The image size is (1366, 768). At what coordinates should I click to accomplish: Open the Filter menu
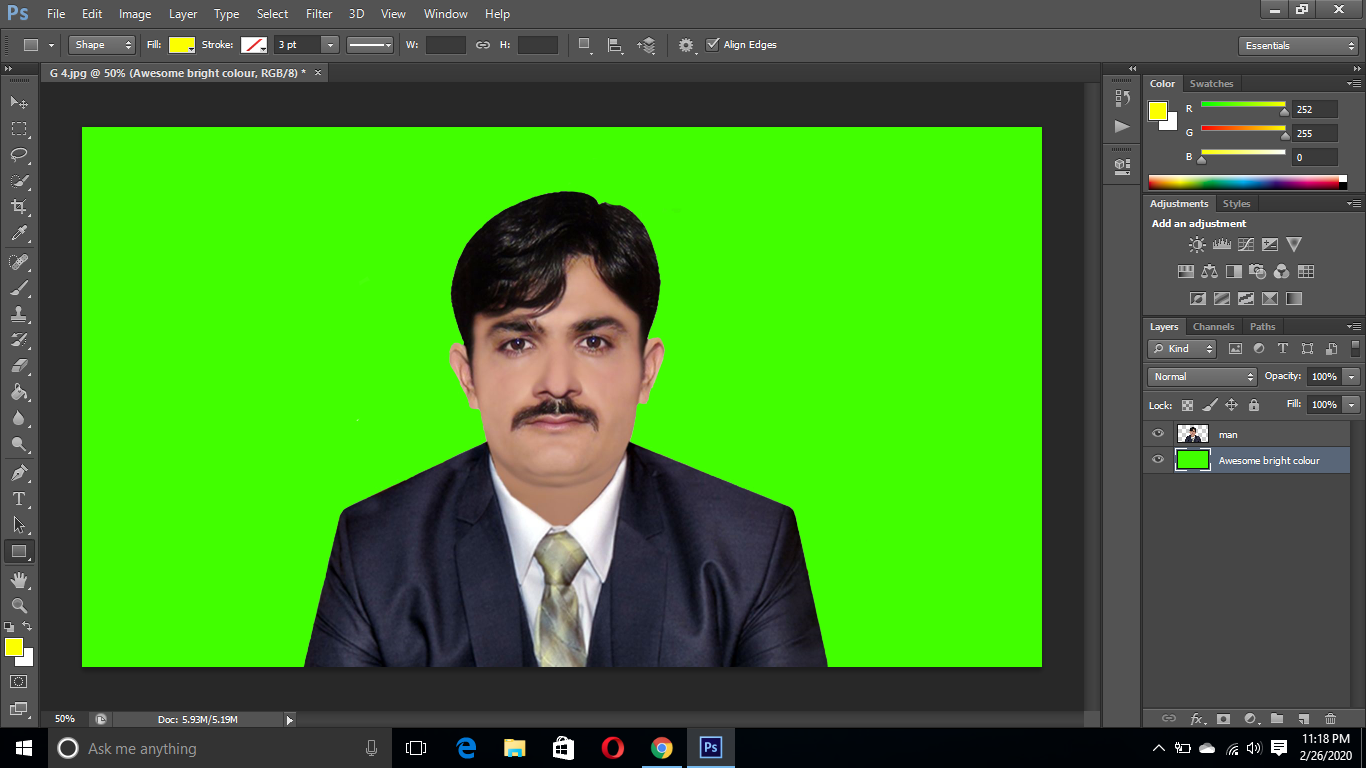point(318,13)
